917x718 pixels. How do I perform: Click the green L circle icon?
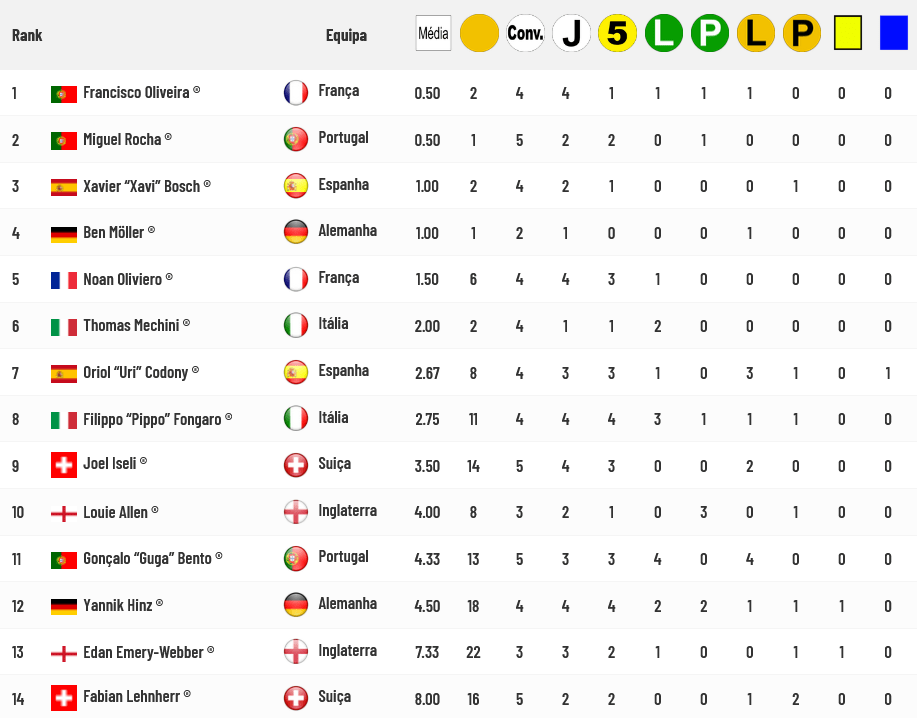tap(664, 33)
